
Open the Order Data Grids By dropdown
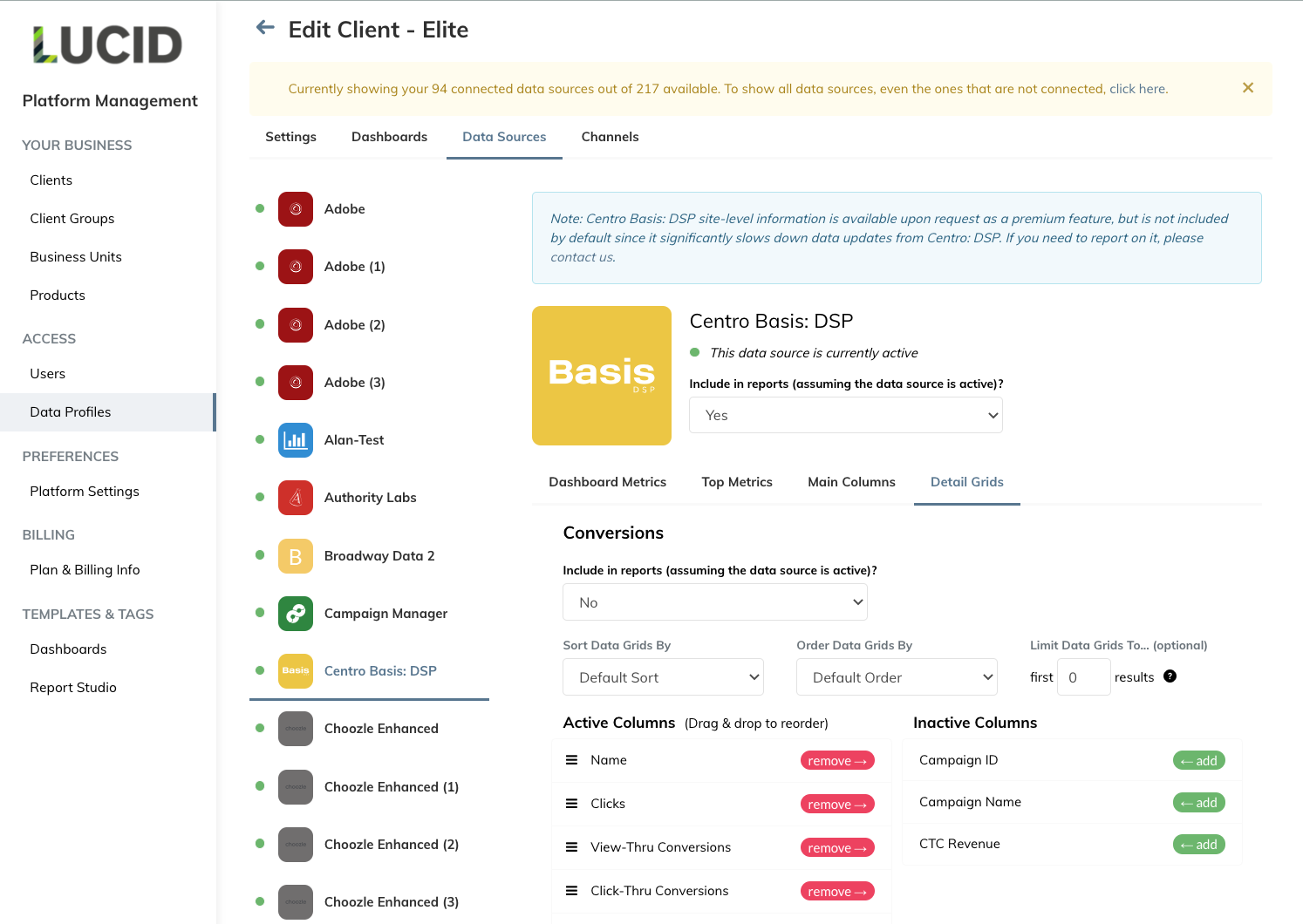[897, 677]
